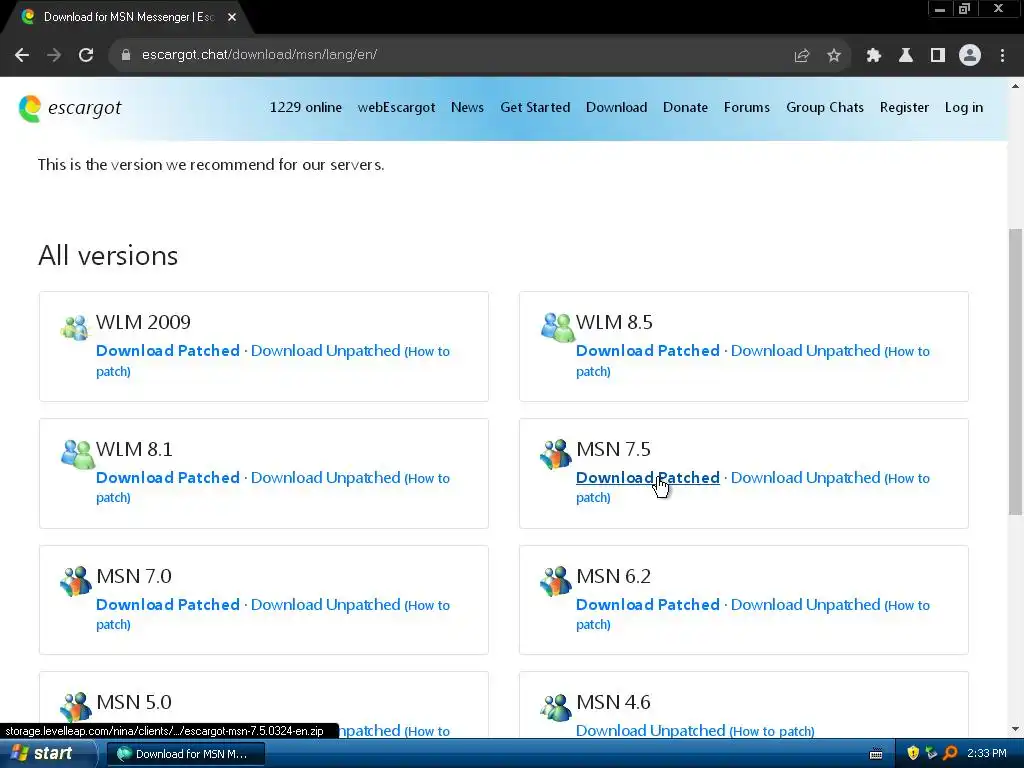Download Patched MSN 6.2

click(648, 605)
